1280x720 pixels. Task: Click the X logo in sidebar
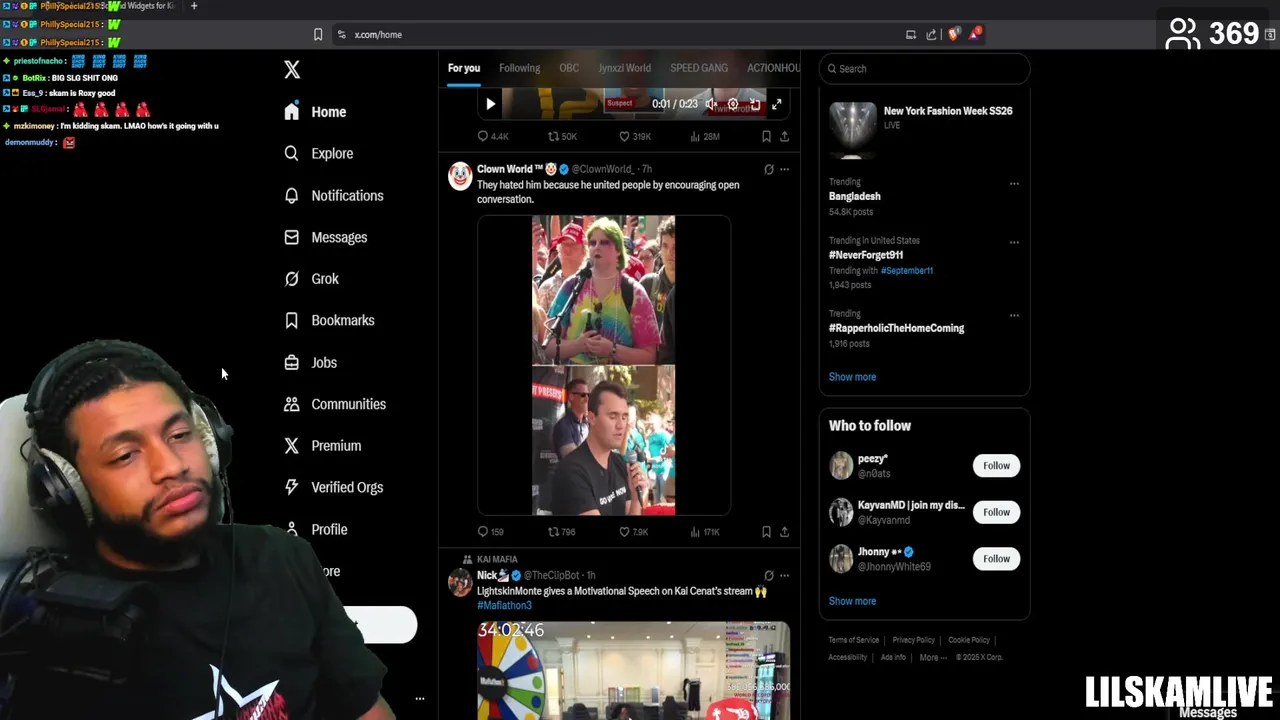click(x=292, y=69)
